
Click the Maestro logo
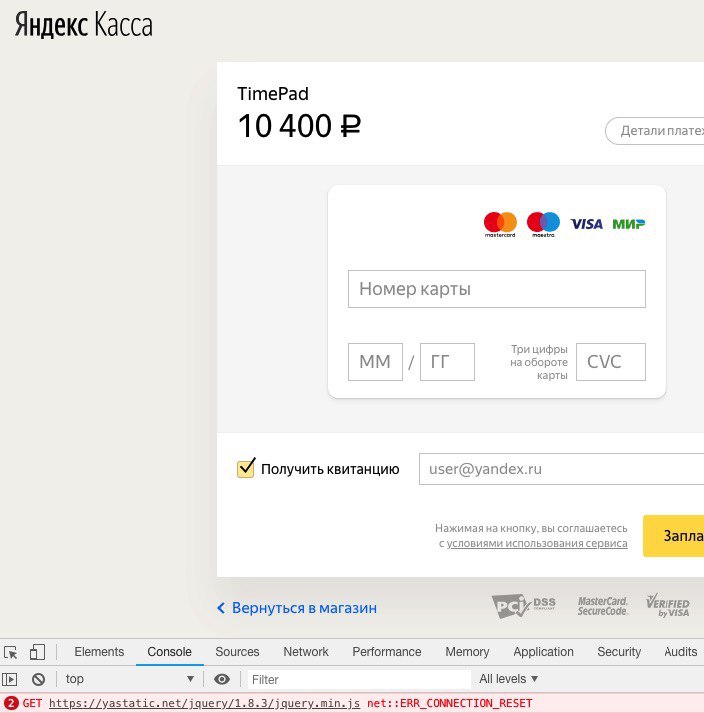543,224
